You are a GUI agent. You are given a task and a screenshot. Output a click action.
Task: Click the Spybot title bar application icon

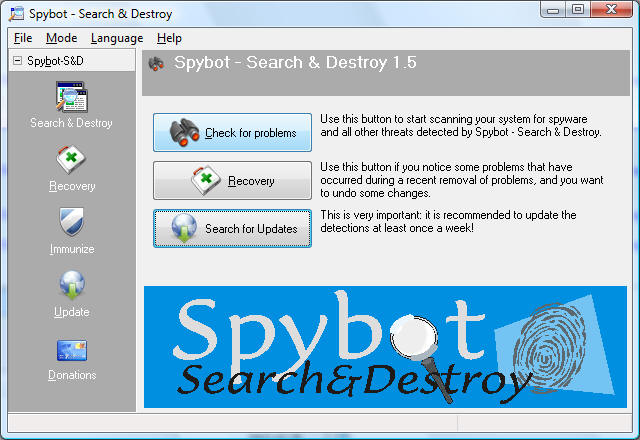tap(16, 14)
